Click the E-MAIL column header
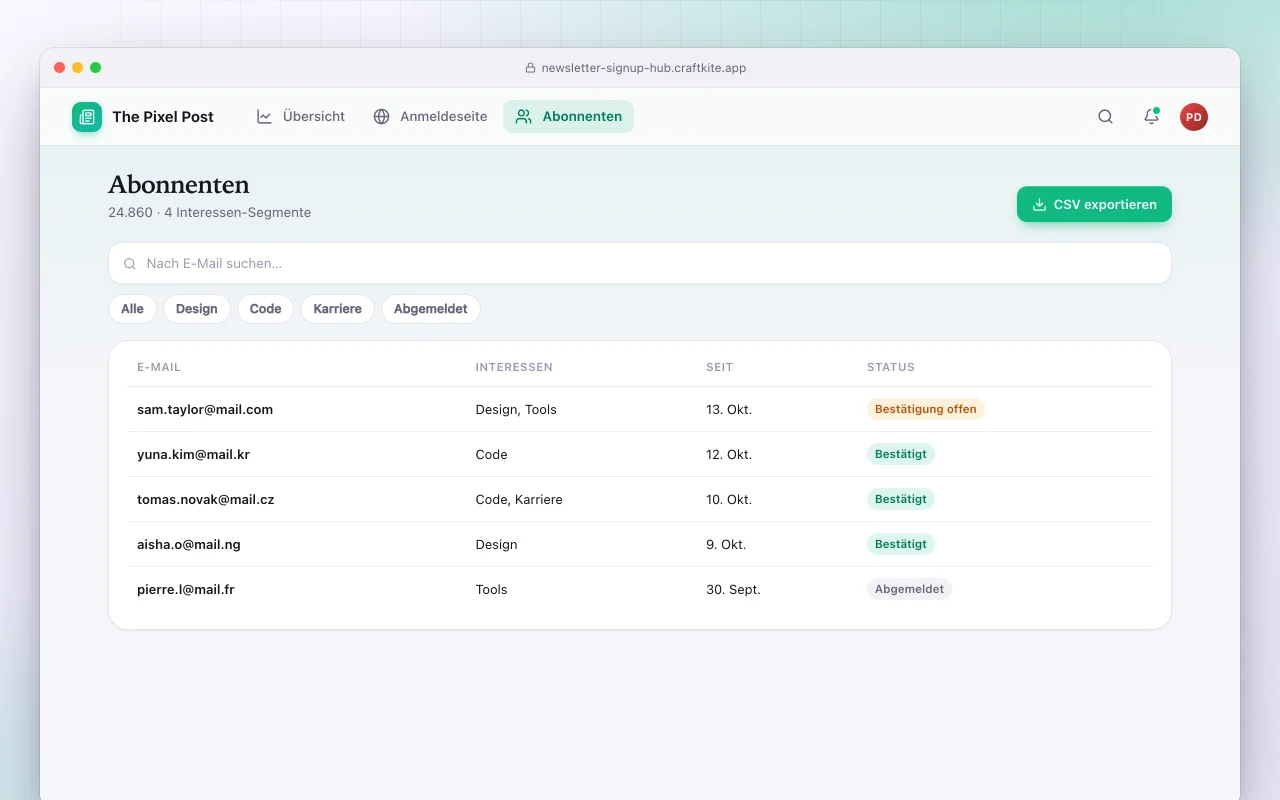 click(x=159, y=367)
